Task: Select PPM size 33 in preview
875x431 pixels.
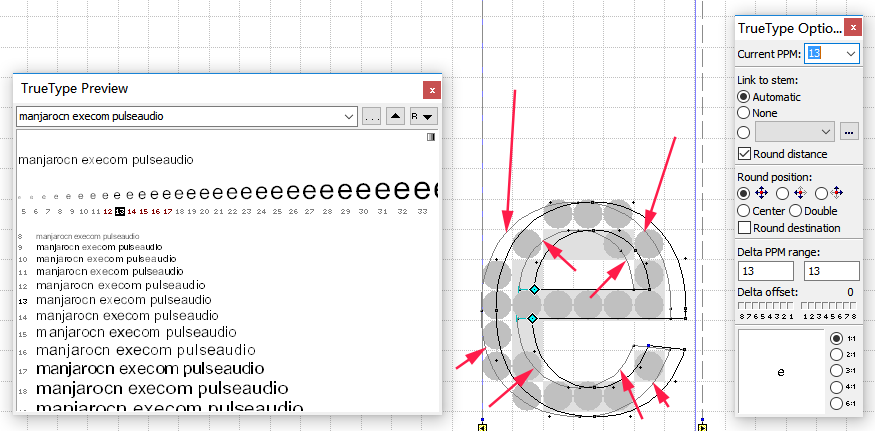Action: [422, 212]
